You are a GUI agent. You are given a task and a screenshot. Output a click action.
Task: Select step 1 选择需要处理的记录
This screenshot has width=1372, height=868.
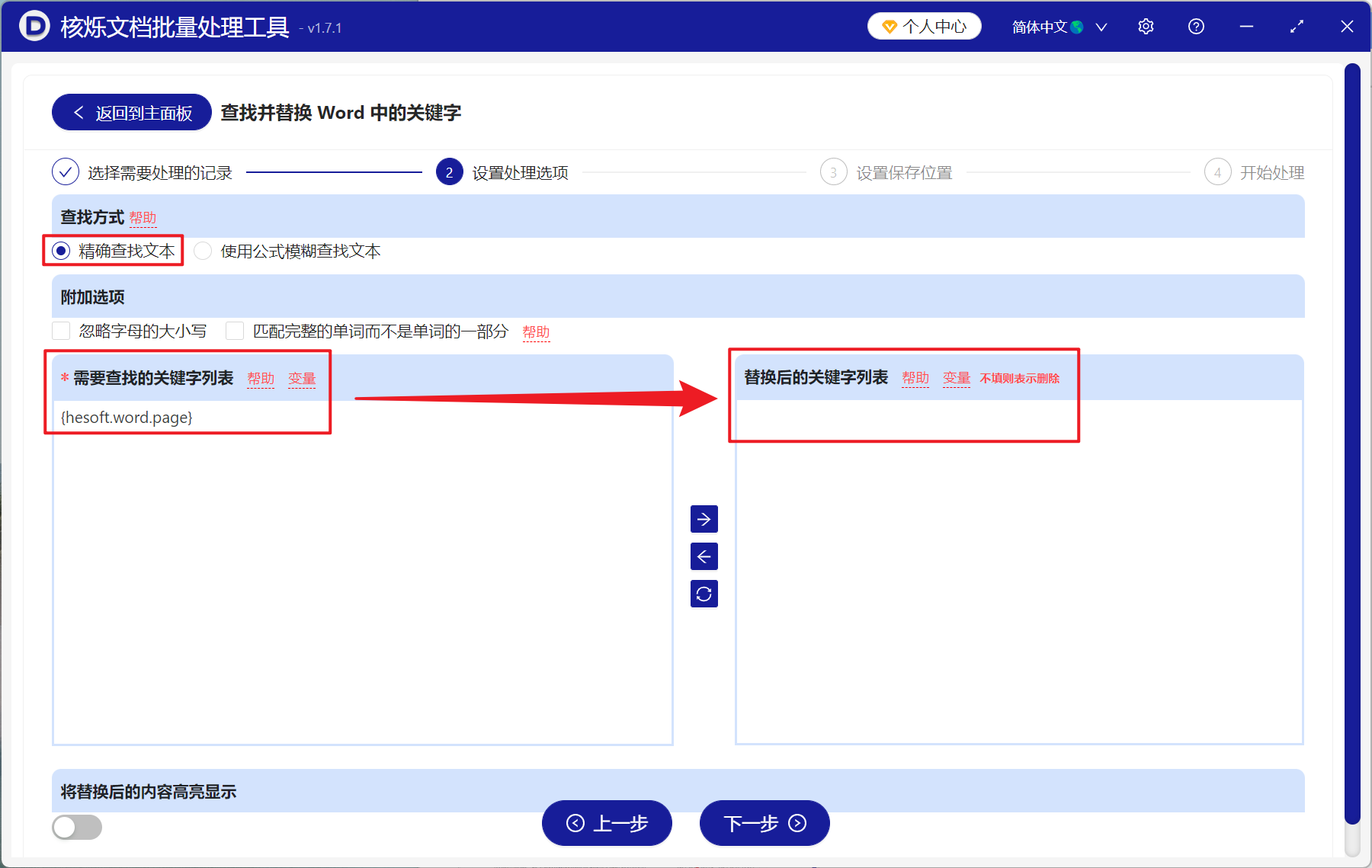[x=66, y=172]
